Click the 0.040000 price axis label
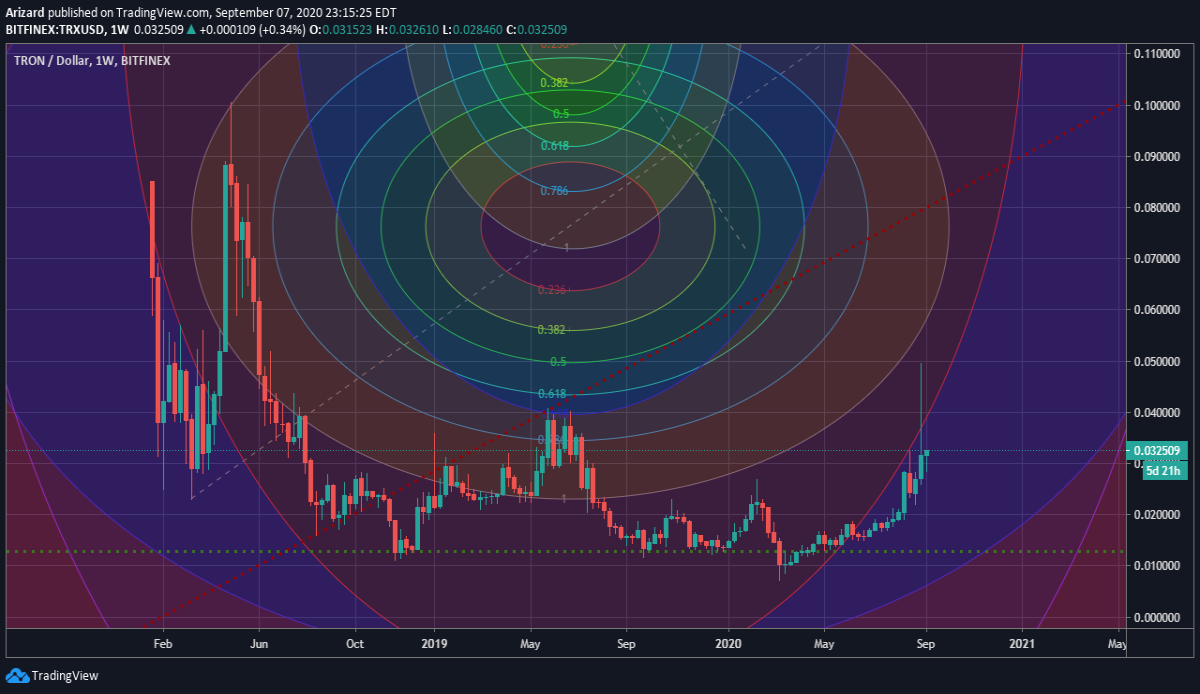The width and height of the screenshot is (1200, 694). 1158,412
